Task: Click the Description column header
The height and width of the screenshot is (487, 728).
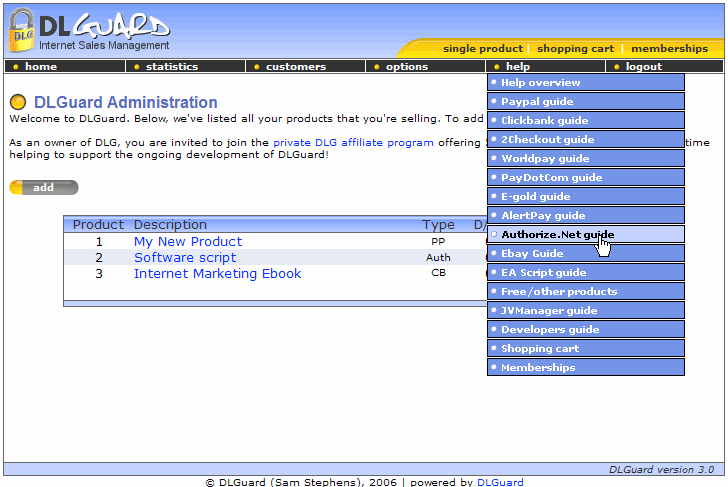Action: point(170,225)
